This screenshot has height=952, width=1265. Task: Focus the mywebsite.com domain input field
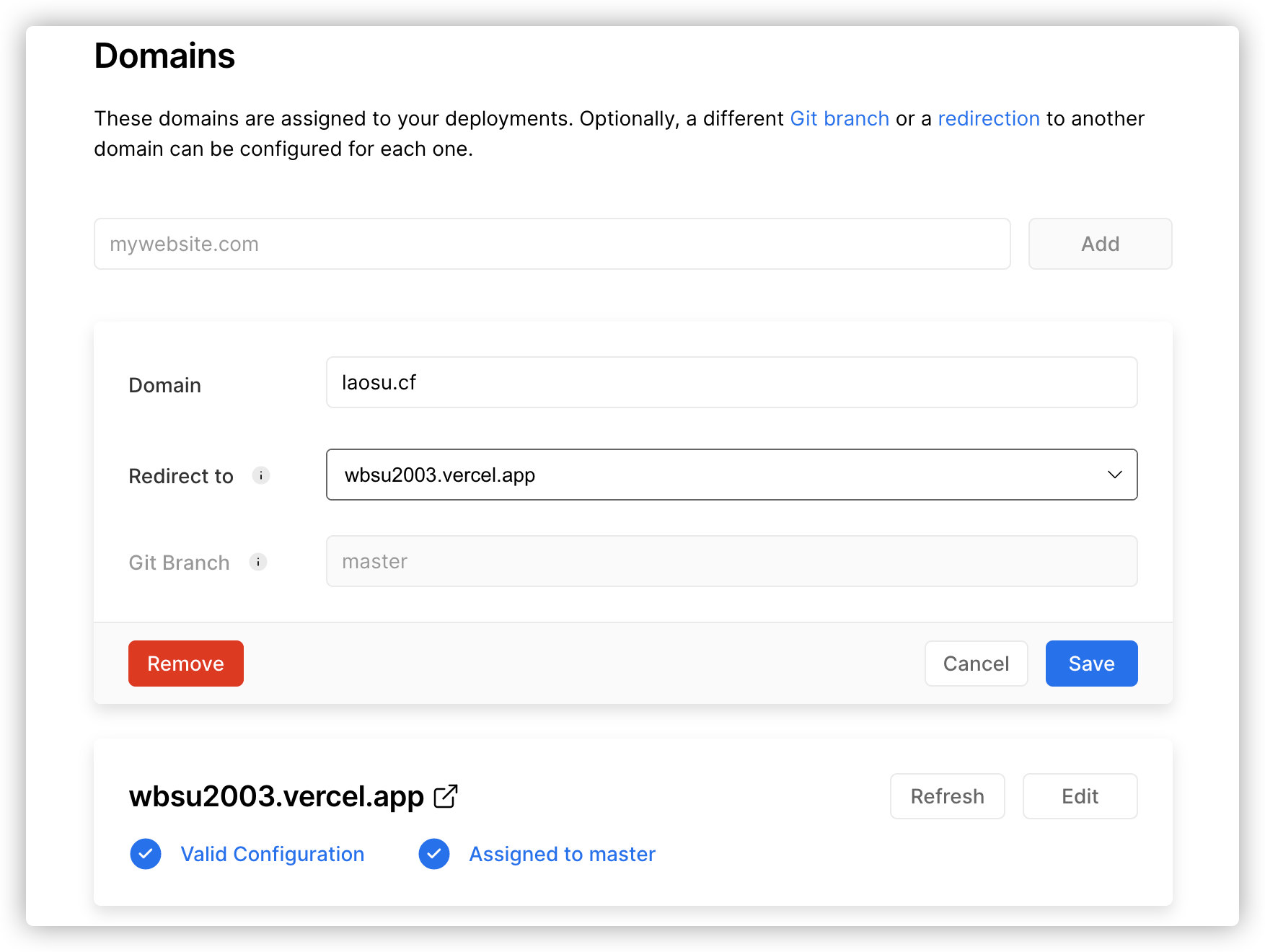(x=552, y=244)
